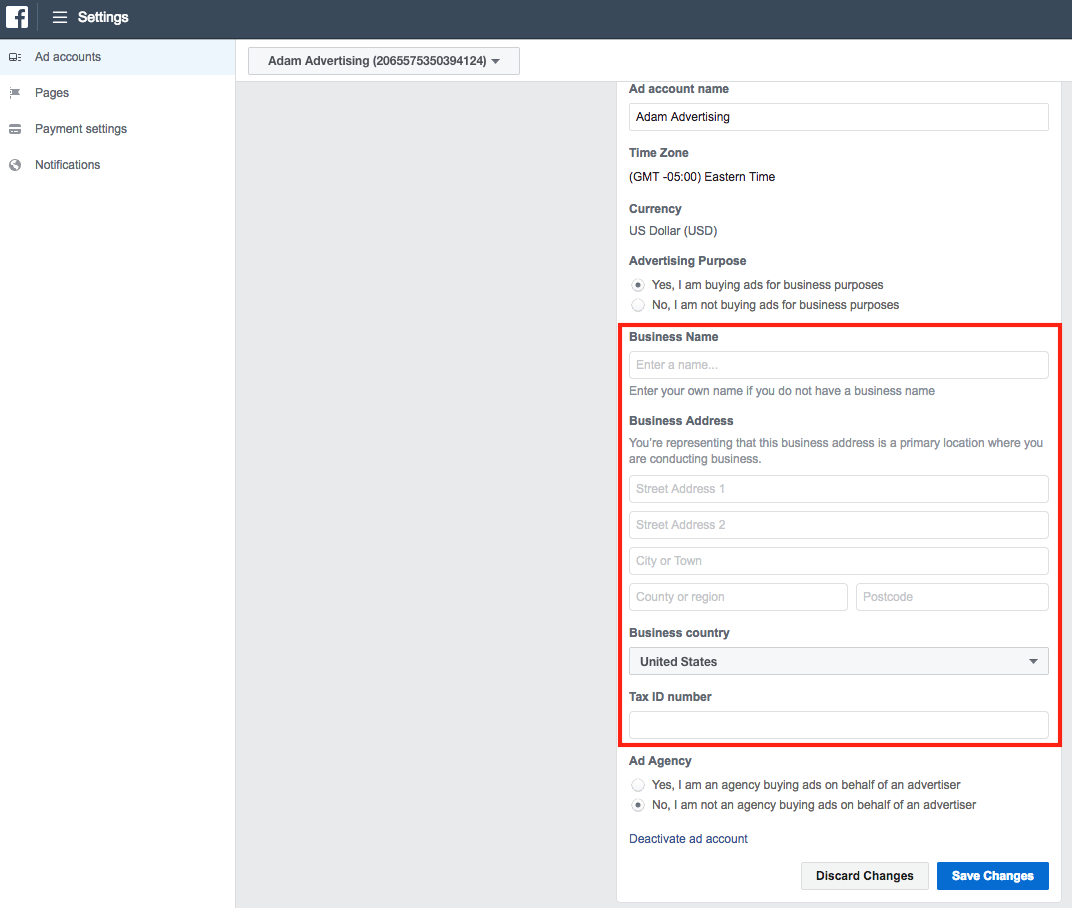Choose 'No, I am not buying ads for business purposes'
Viewport: 1072px width, 908px height.
(637, 304)
